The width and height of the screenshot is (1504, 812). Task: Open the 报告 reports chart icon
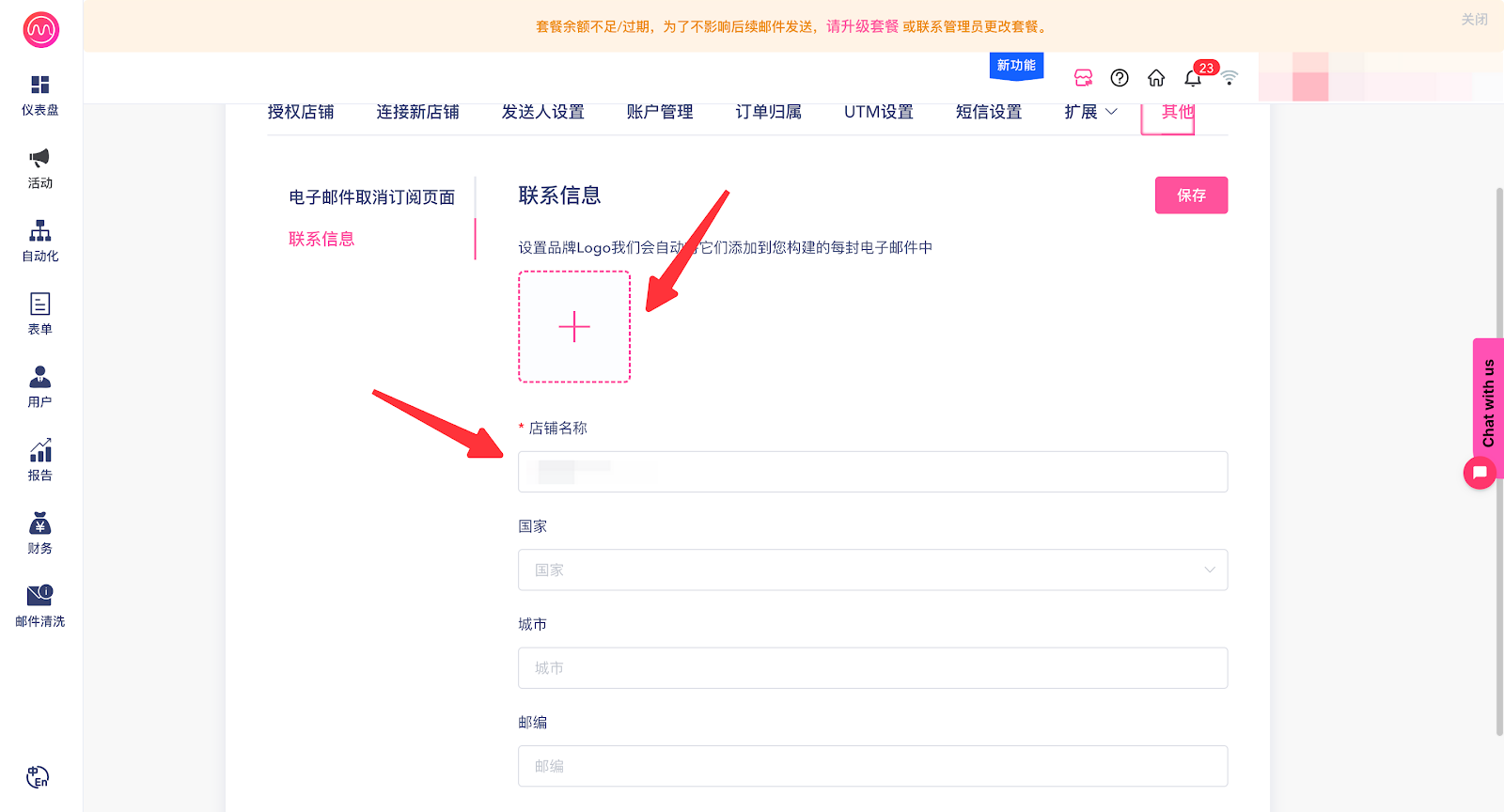point(39,450)
